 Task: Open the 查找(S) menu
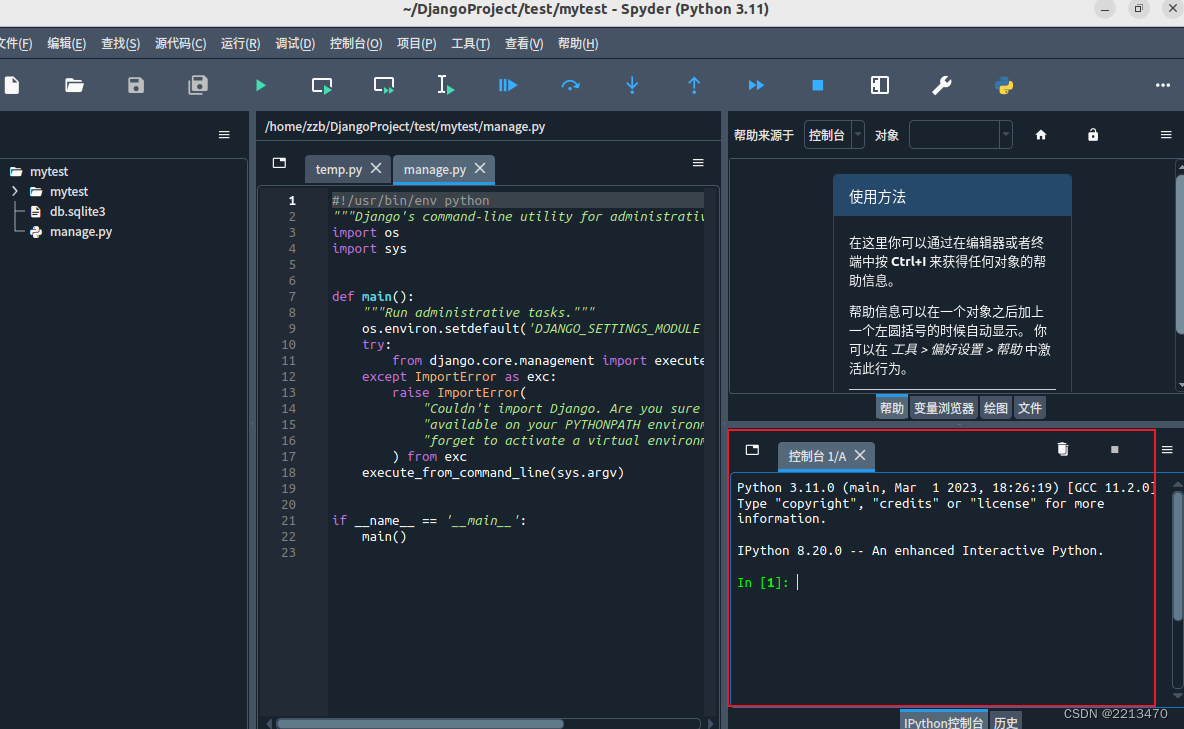tap(121, 43)
